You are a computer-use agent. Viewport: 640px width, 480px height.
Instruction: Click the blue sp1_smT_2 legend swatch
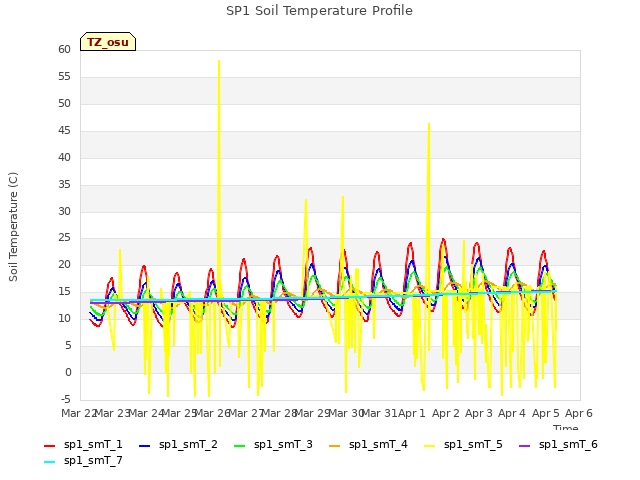(x=144, y=446)
